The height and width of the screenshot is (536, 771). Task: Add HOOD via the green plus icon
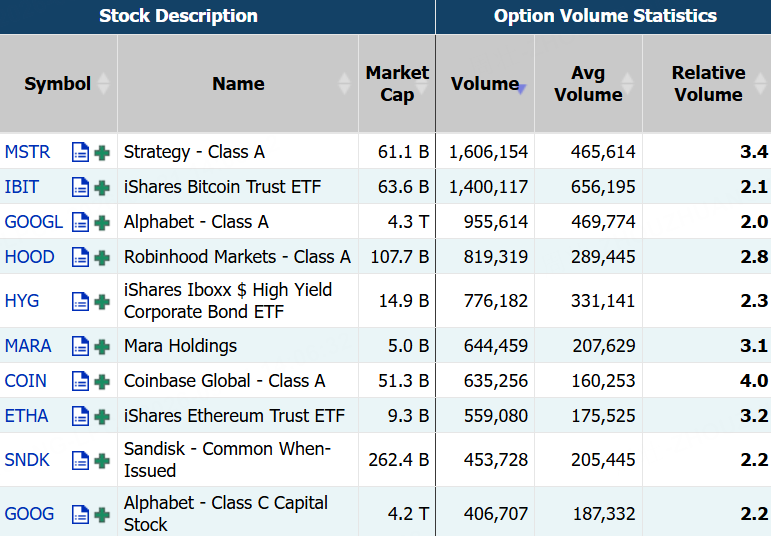coord(102,258)
